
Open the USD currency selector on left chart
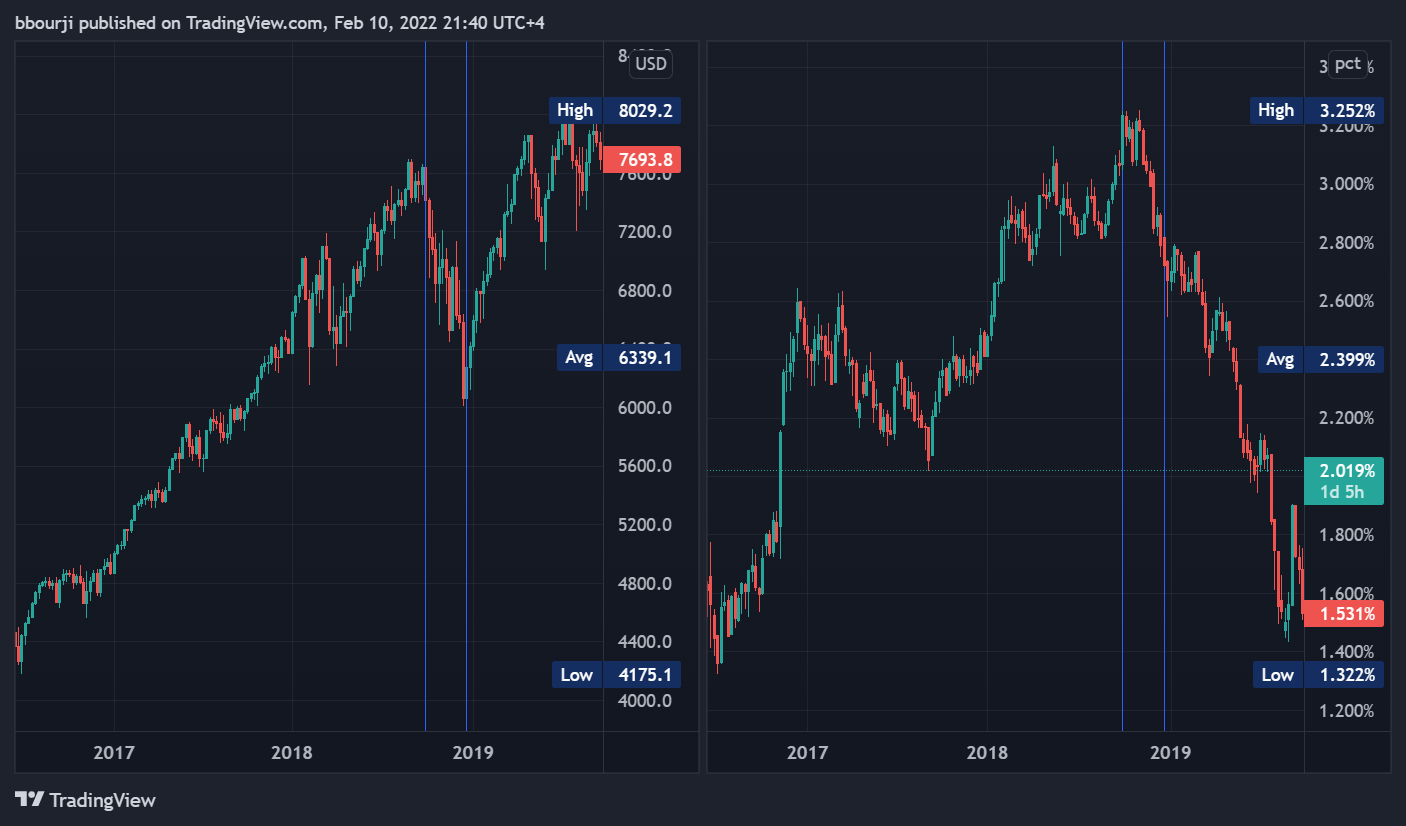click(651, 65)
